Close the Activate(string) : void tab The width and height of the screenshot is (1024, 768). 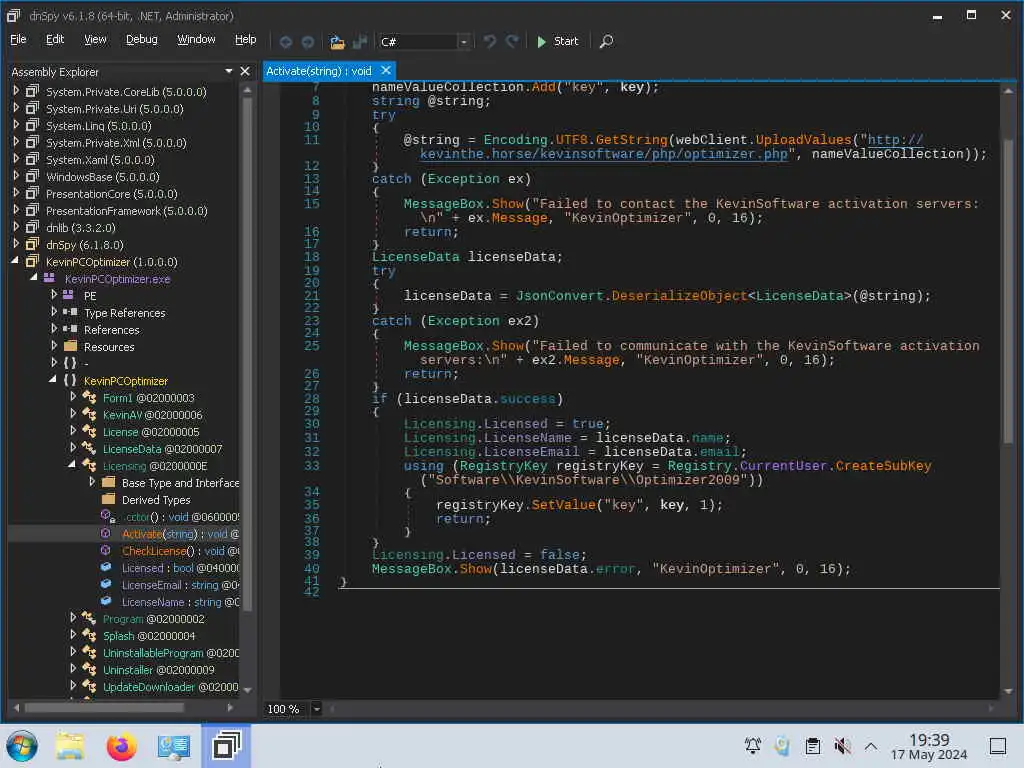[x=386, y=70]
